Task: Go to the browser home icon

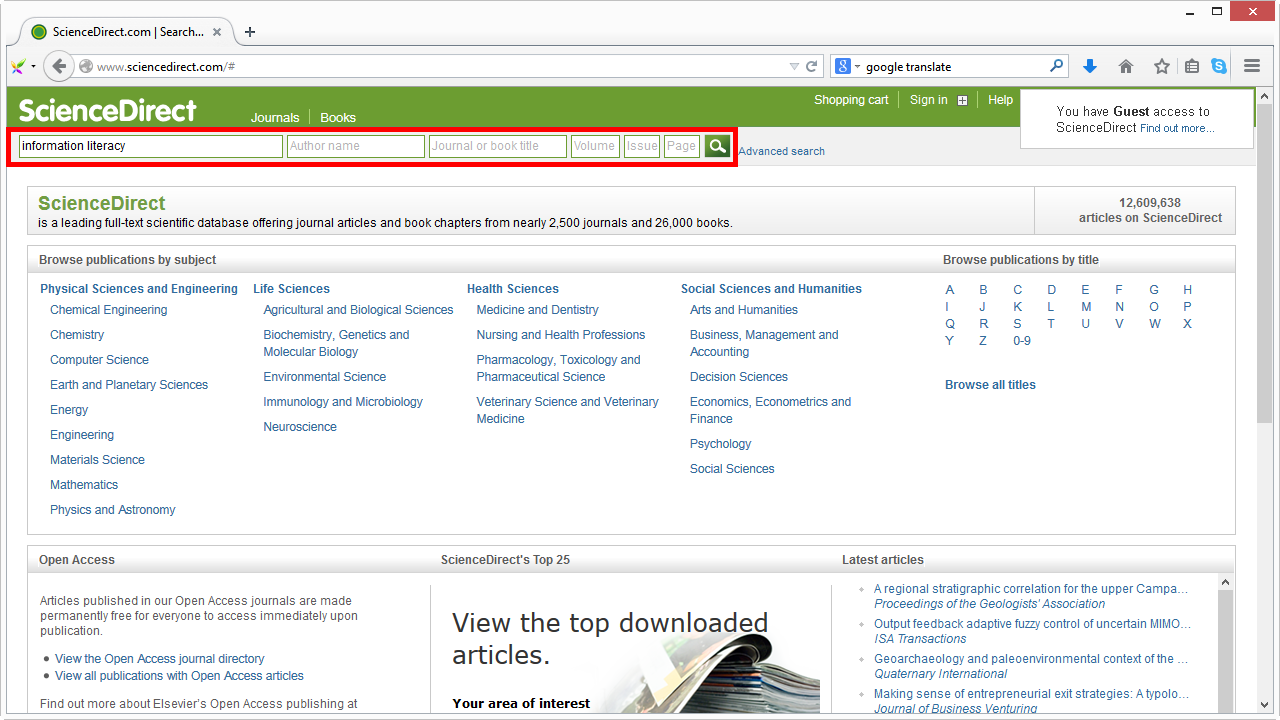Action: (x=1126, y=66)
